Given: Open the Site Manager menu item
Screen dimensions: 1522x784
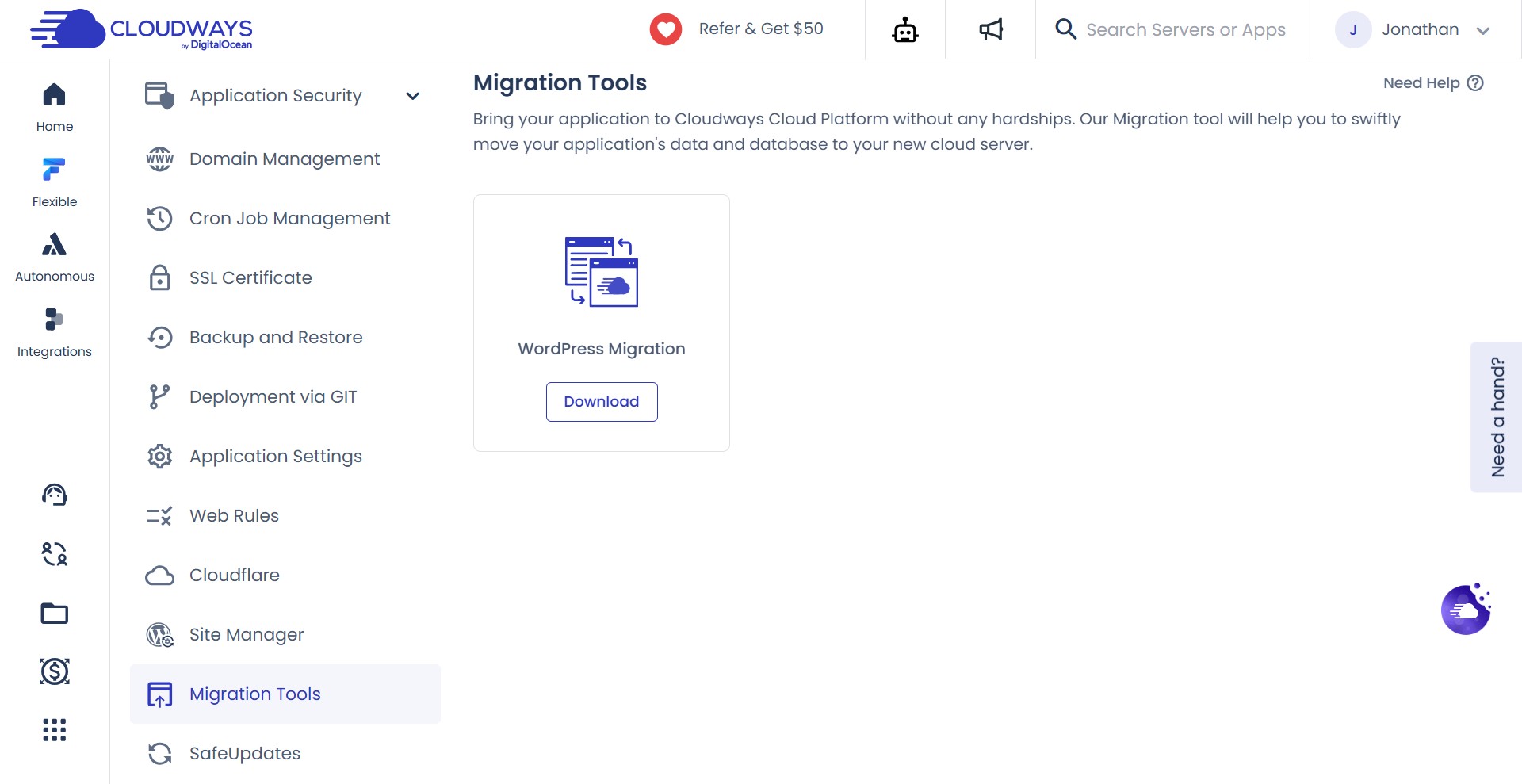Looking at the screenshot, I should 247,634.
